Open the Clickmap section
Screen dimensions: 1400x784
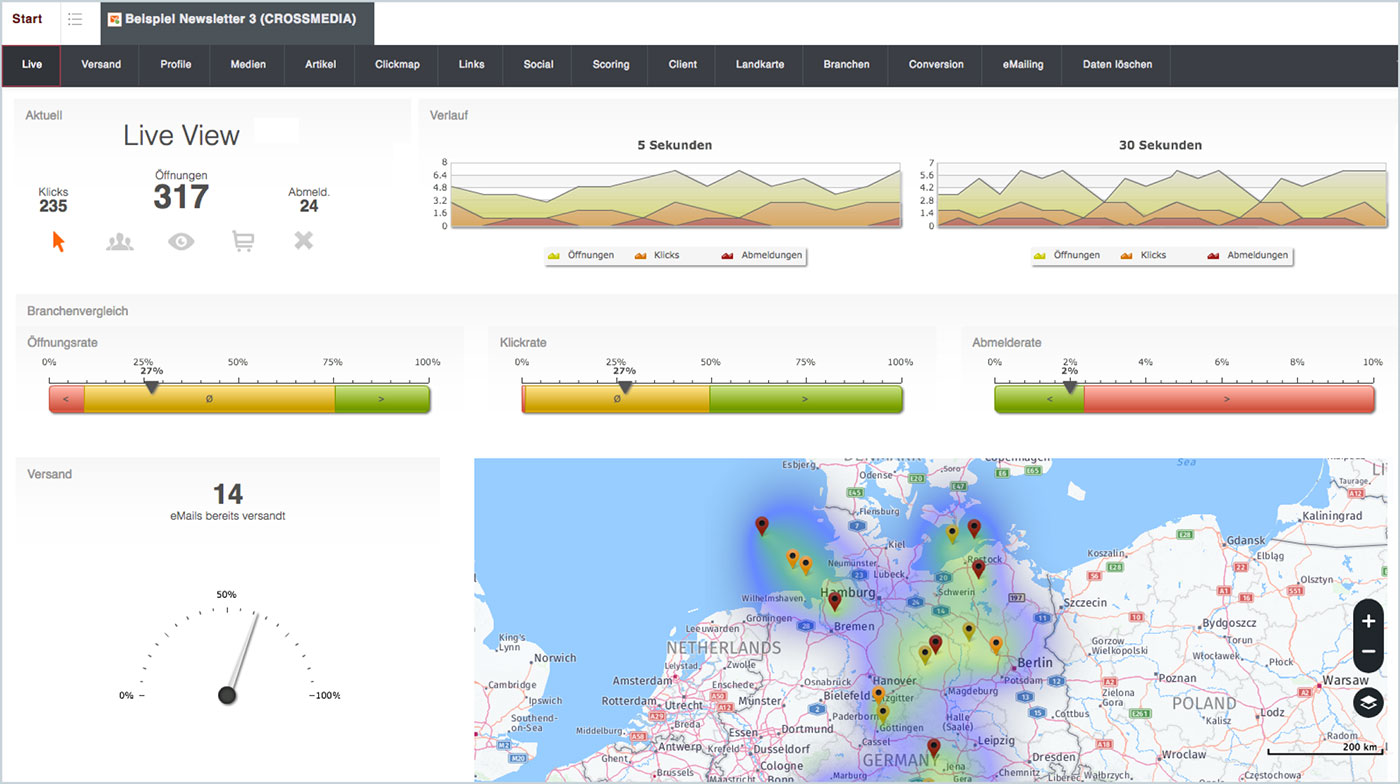pyautogui.click(x=397, y=65)
